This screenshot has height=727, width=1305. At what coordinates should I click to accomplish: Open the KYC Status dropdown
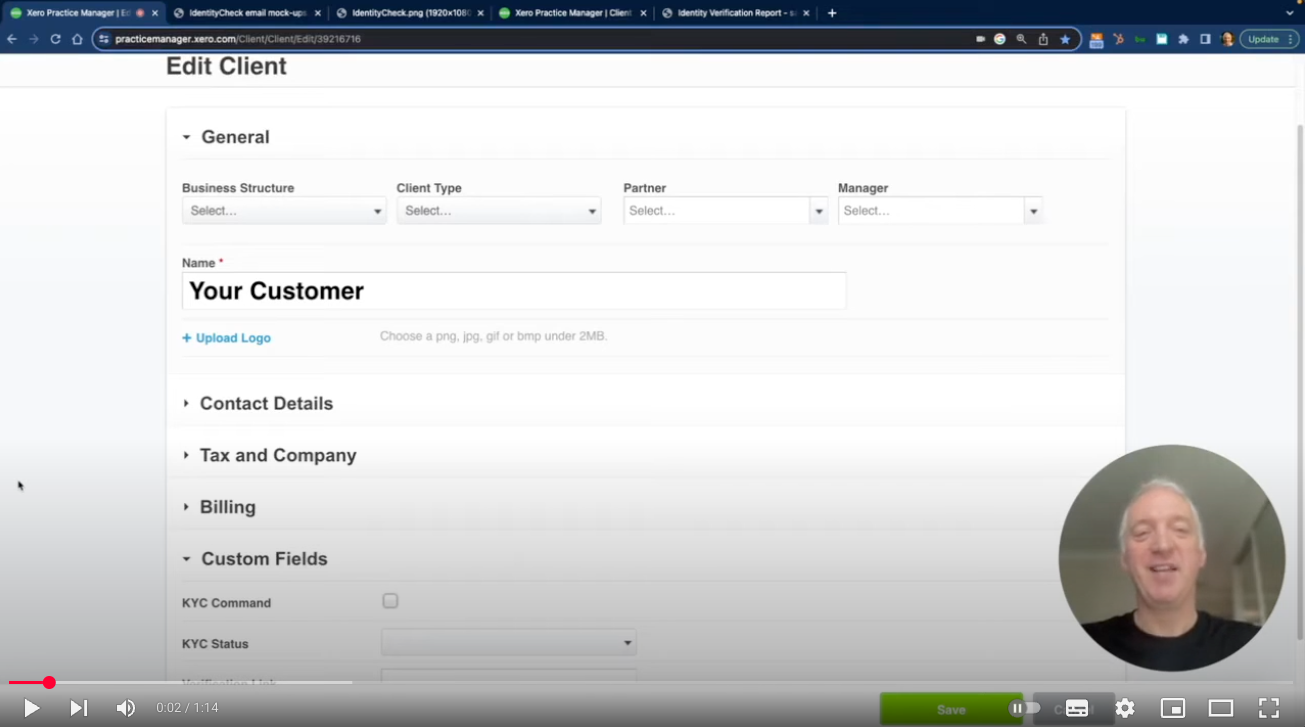coord(509,642)
